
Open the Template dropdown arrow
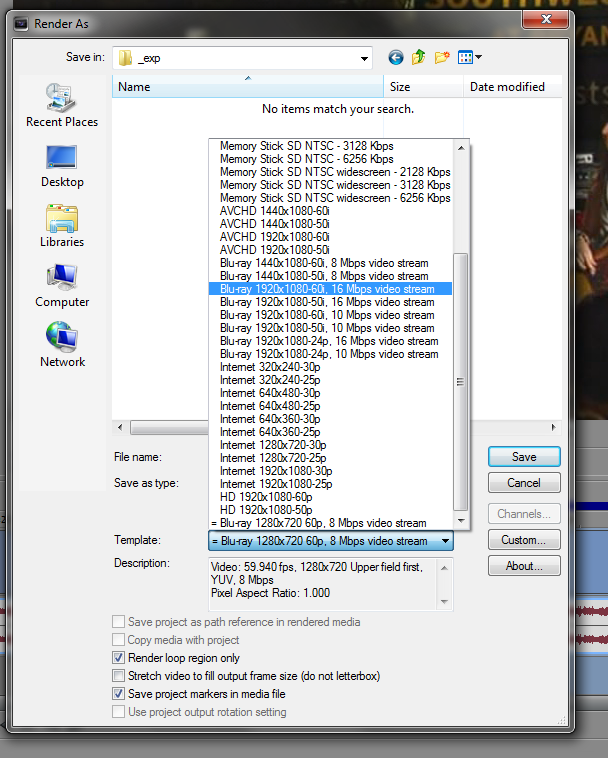[445, 541]
